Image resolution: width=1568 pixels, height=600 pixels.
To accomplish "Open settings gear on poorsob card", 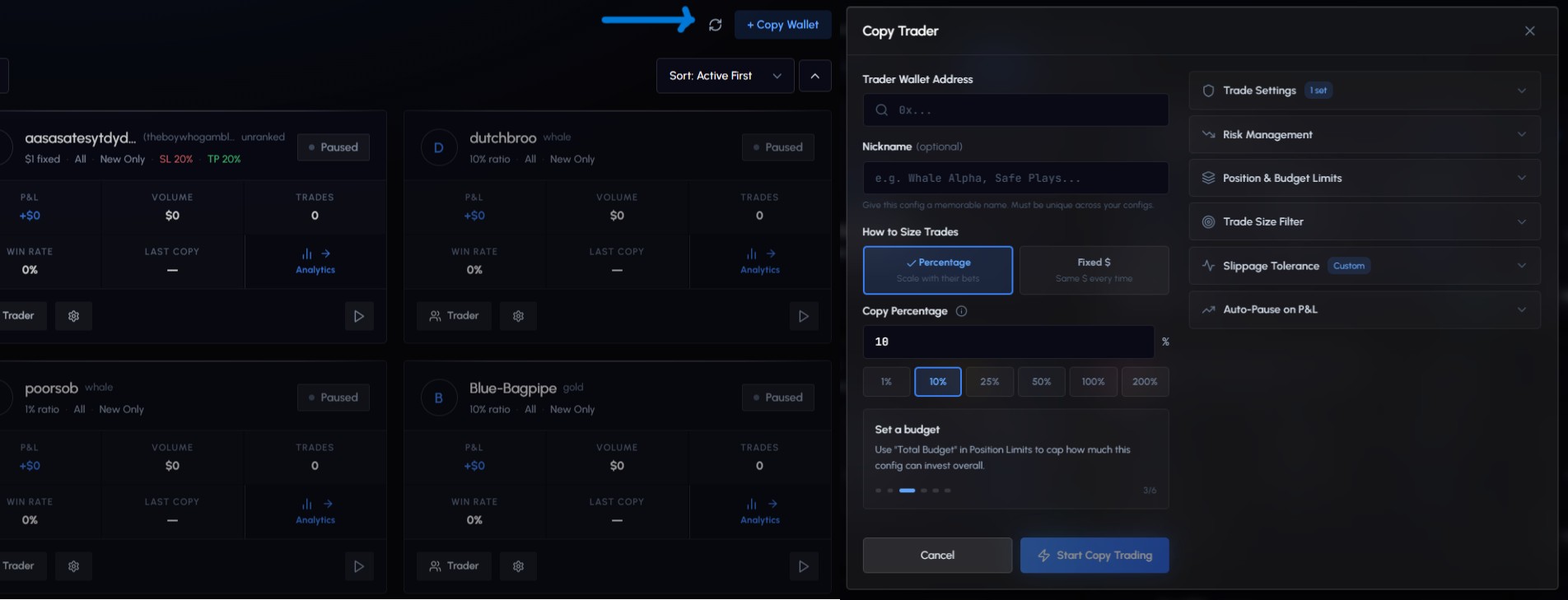I will (73, 566).
